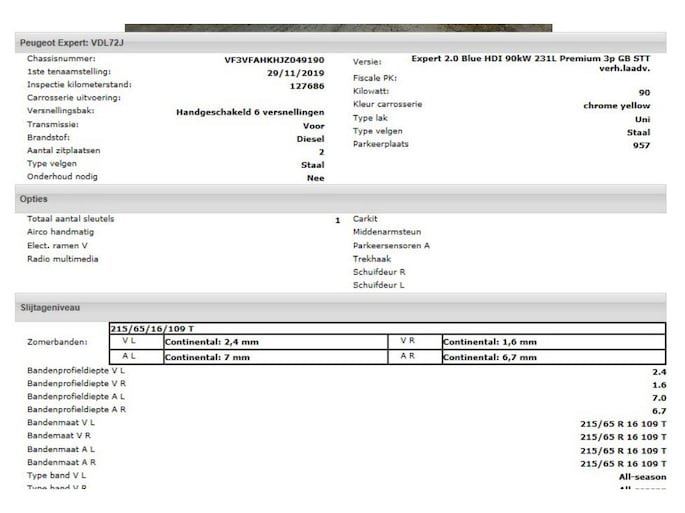Click the A L Continental: 7 mm cell
685x513 pixels.
207,357
